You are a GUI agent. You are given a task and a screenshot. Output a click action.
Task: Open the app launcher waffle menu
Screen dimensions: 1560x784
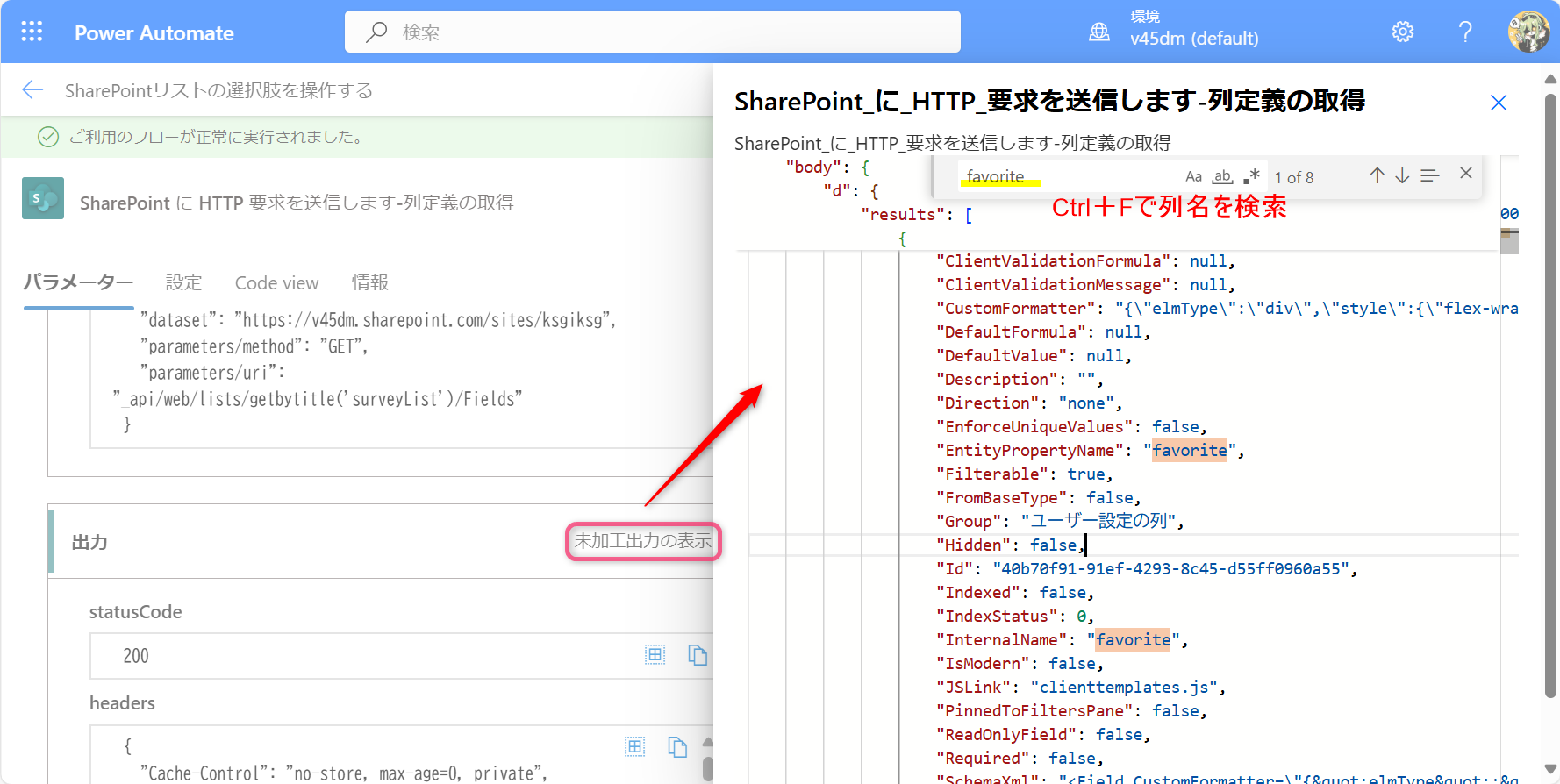click(x=32, y=32)
